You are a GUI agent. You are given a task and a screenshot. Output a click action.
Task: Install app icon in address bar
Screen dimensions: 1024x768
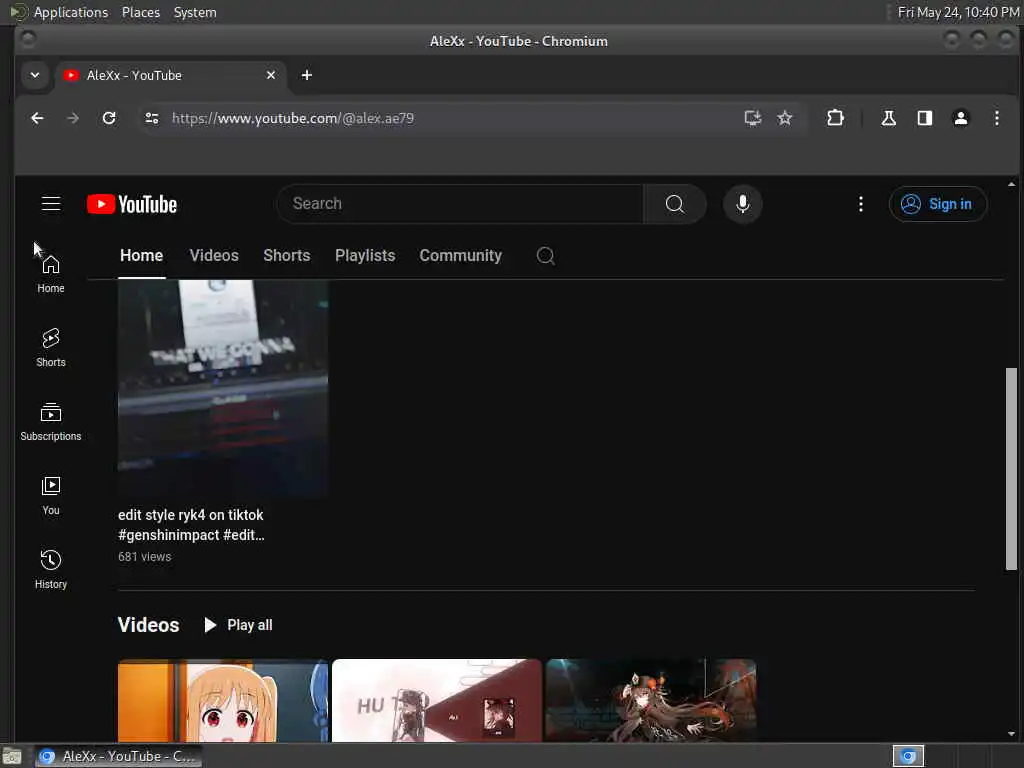[753, 118]
